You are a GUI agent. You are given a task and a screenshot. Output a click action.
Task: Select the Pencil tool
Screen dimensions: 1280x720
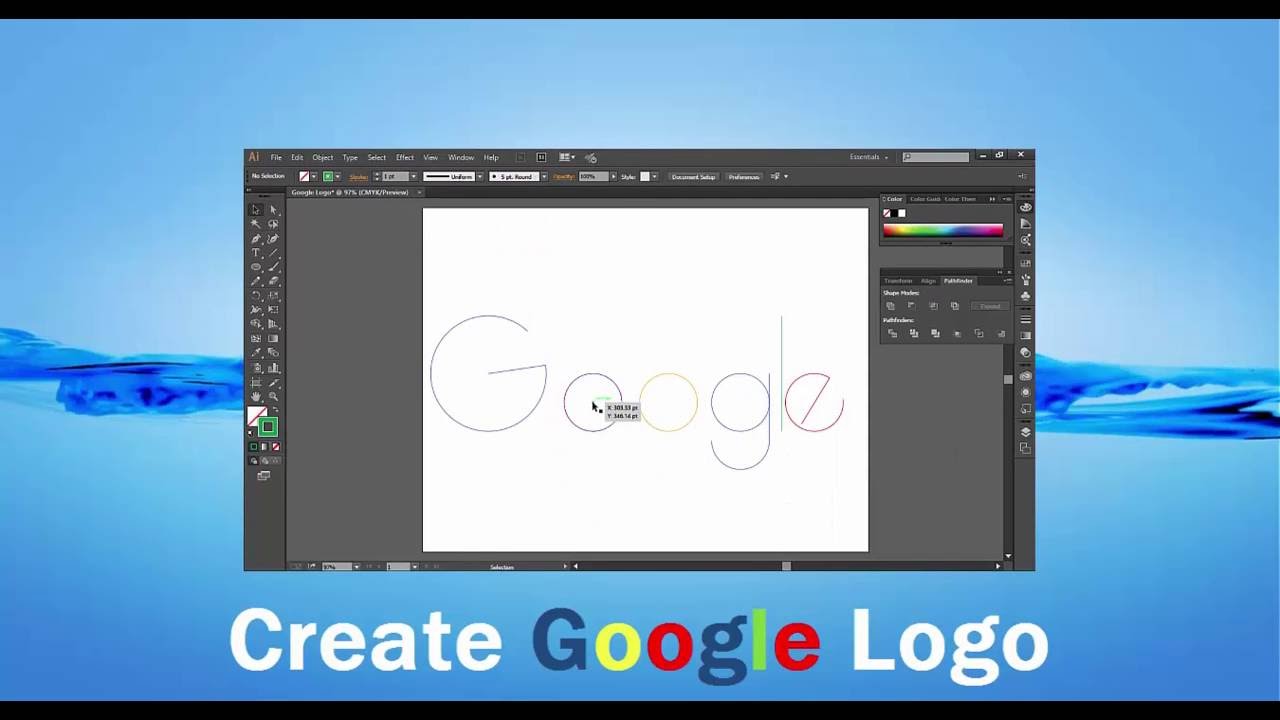tap(256, 281)
